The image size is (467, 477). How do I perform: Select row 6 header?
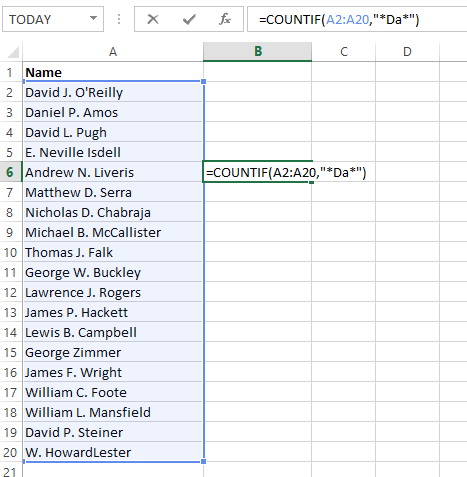11,172
